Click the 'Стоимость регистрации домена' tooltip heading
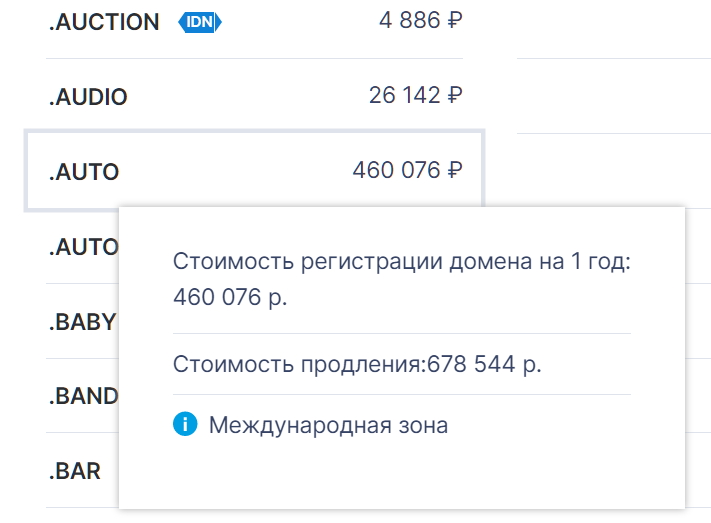Image resolution: width=711 pixels, height=523 pixels. (352, 262)
